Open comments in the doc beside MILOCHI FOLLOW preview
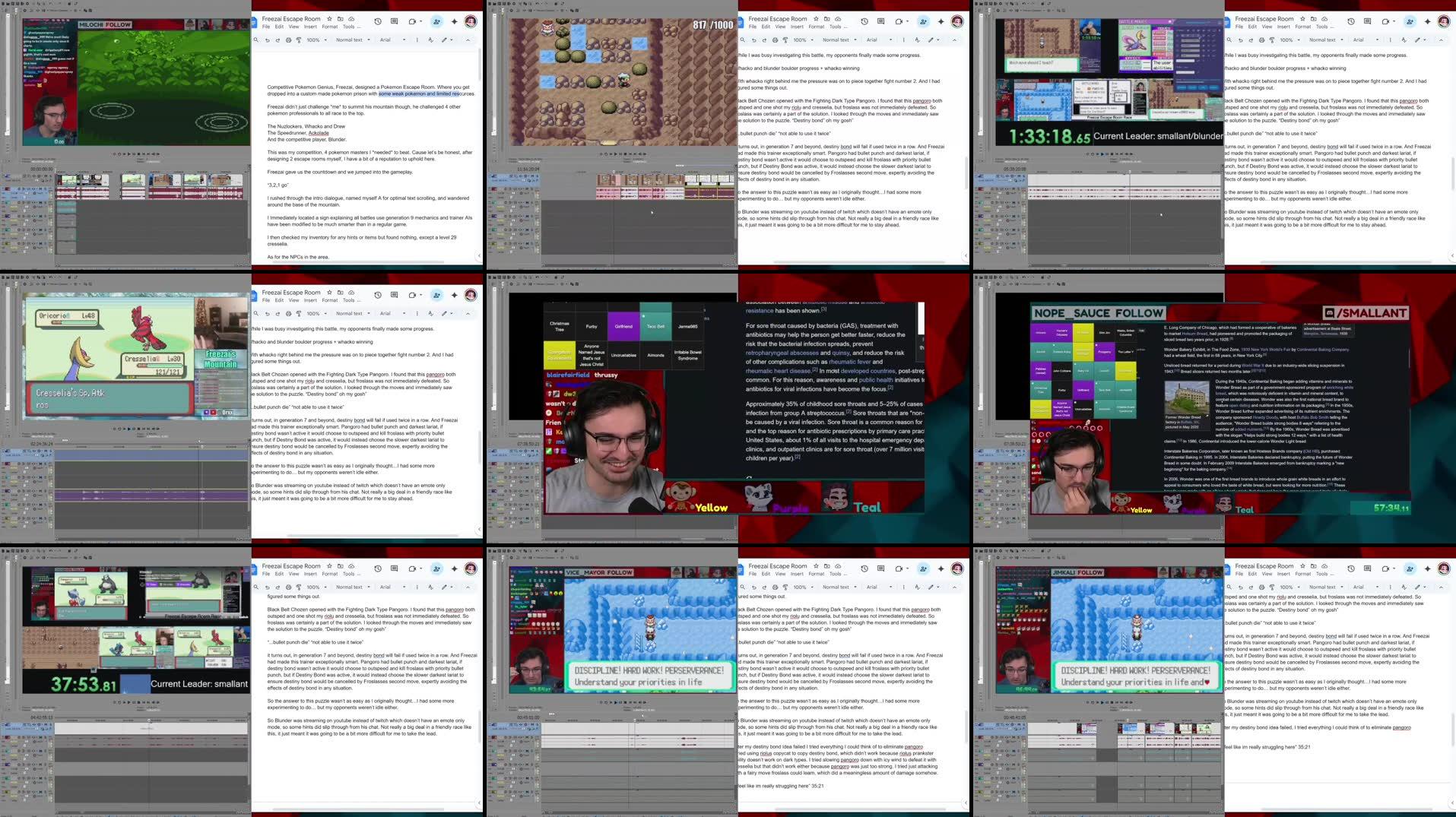 [394, 21]
